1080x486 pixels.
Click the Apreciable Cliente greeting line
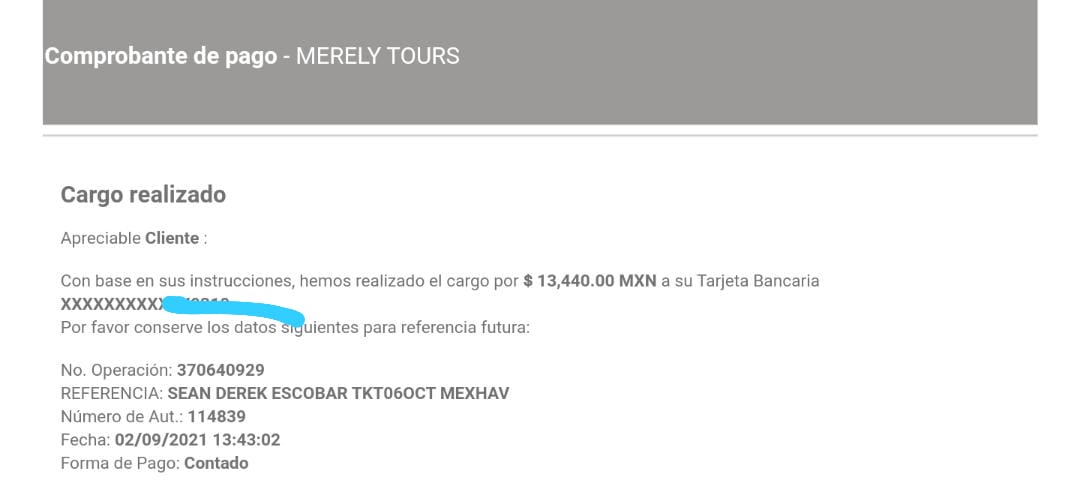tap(134, 239)
